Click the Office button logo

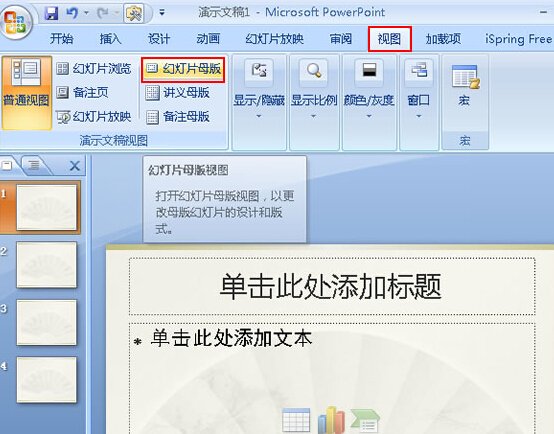pyautogui.click(x=16, y=23)
